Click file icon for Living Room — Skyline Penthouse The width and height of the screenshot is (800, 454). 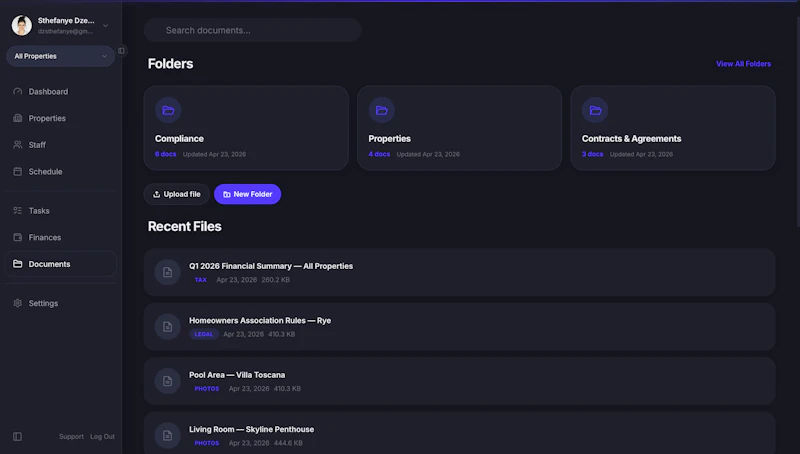(x=168, y=435)
